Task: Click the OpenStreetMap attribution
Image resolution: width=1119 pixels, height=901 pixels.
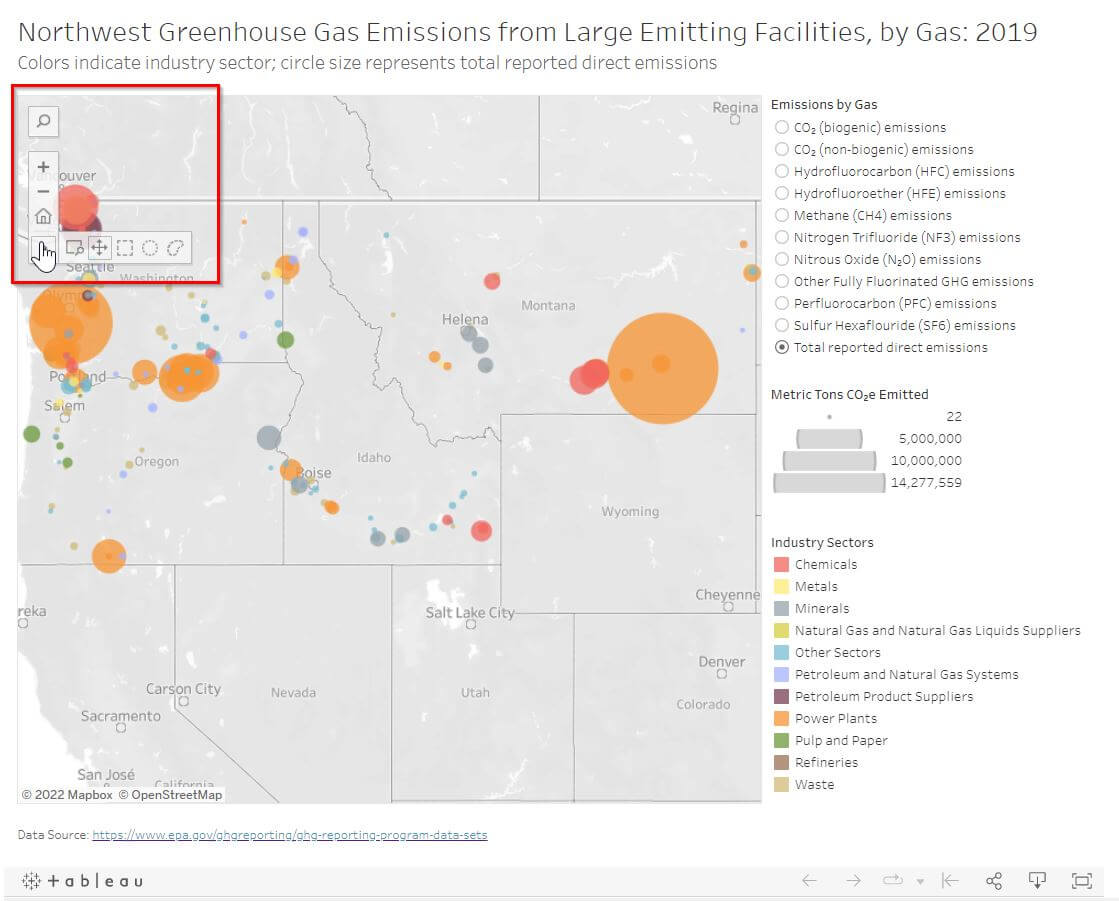Action: (170, 795)
